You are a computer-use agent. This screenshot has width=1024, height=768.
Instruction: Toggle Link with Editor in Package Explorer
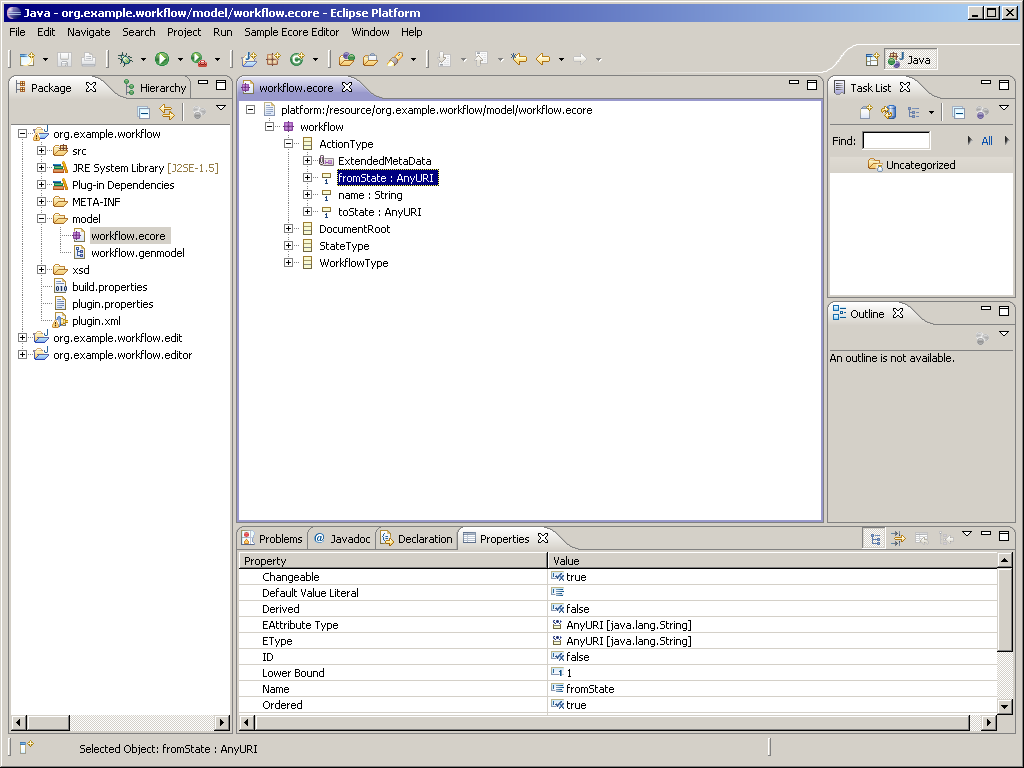[x=167, y=113]
